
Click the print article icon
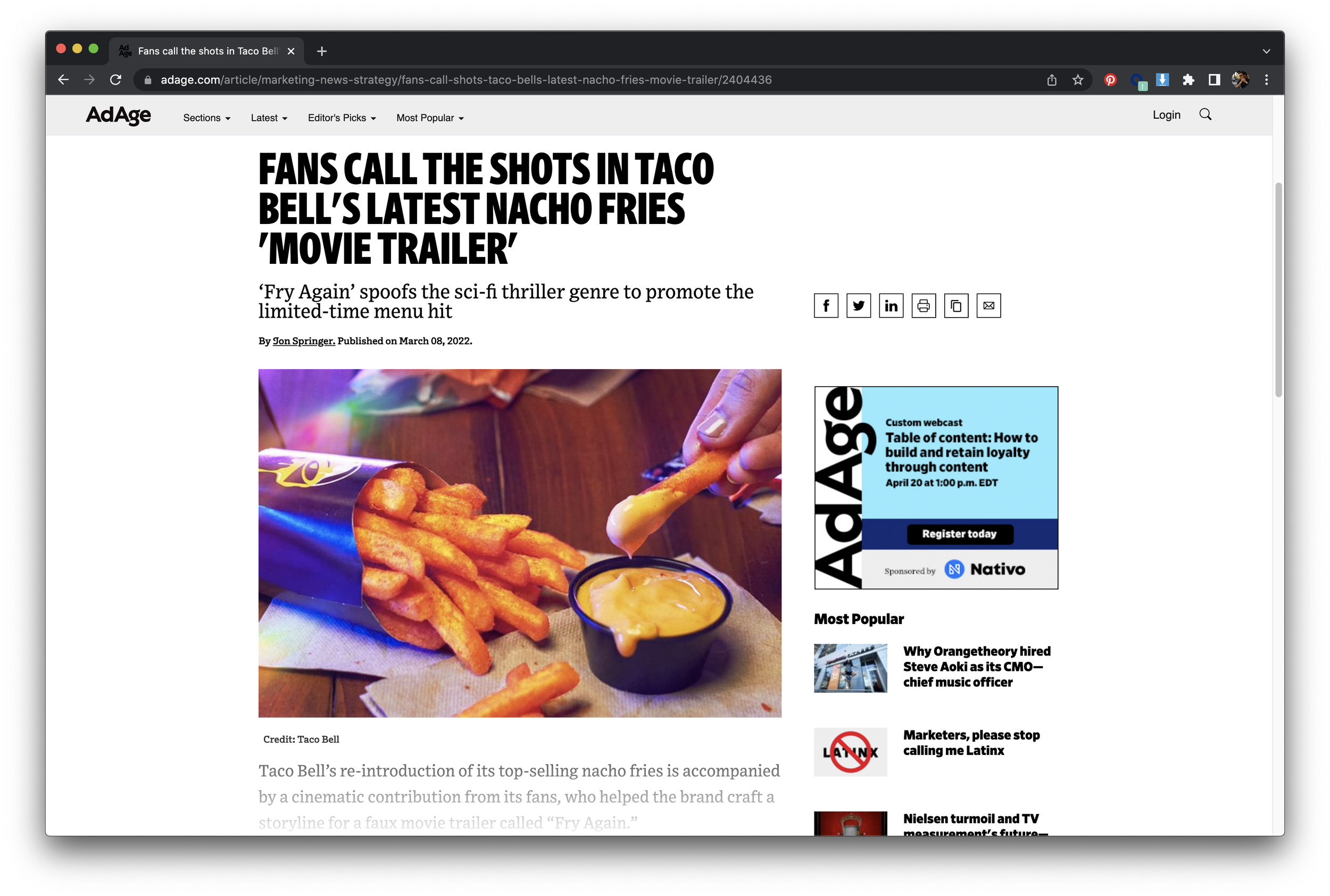coord(923,306)
